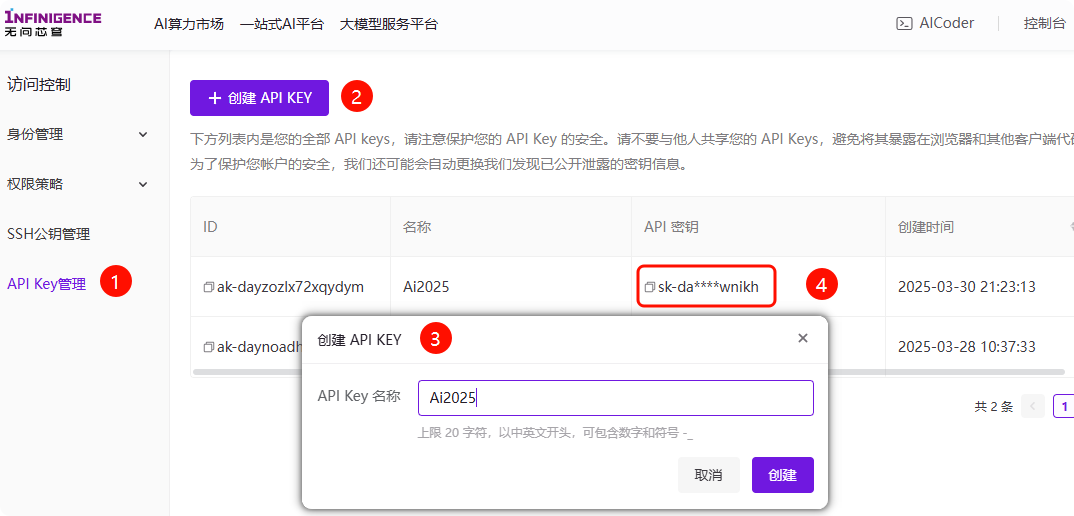Image resolution: width=1074 pixels, height=516 pixels.
Task: Open the 一站式AI平台 menu
Action: pos(282,24)
